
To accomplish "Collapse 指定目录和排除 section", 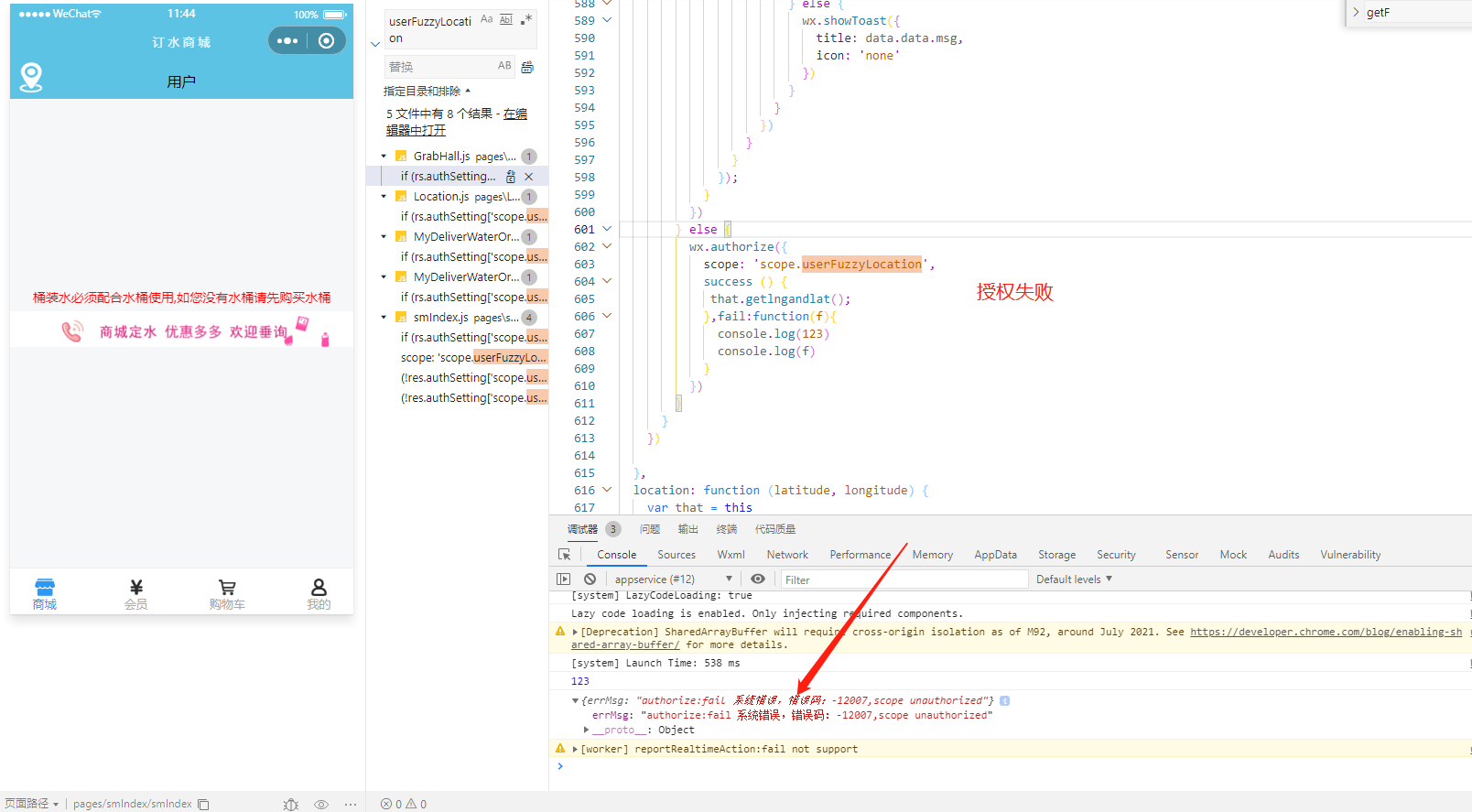I will point(426,92).
